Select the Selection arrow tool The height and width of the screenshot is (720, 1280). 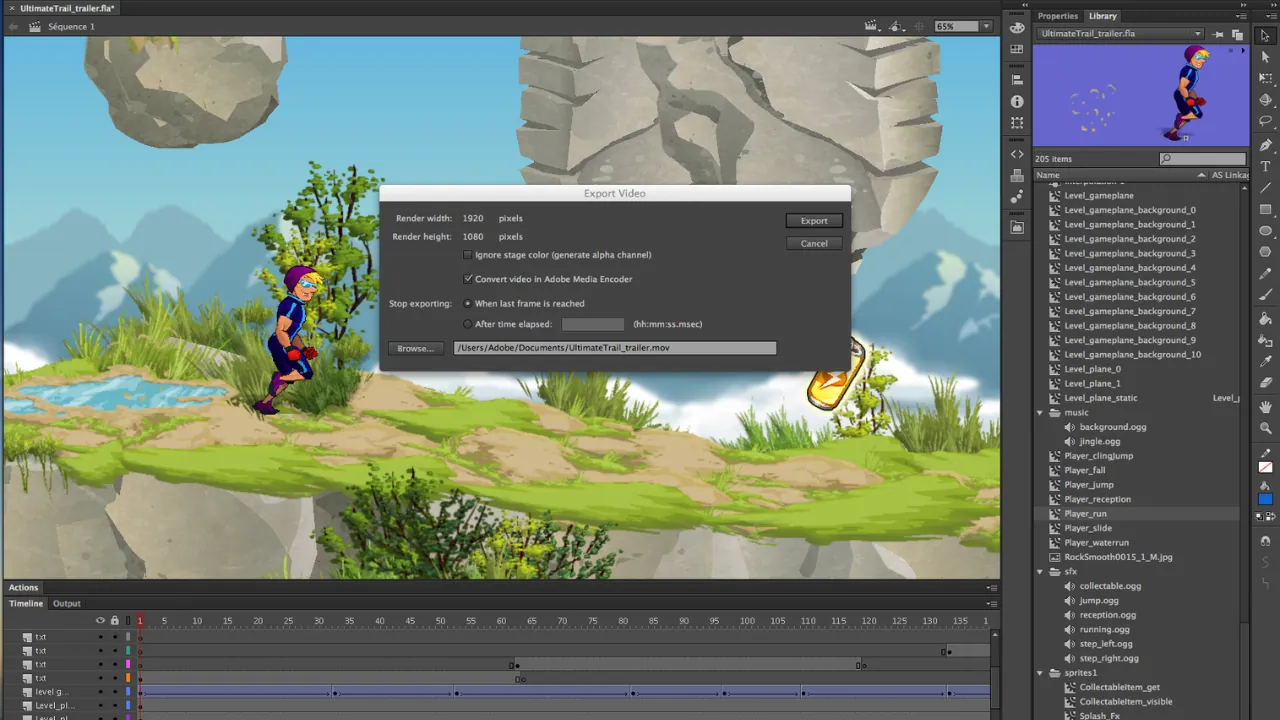pos(1265,36)
